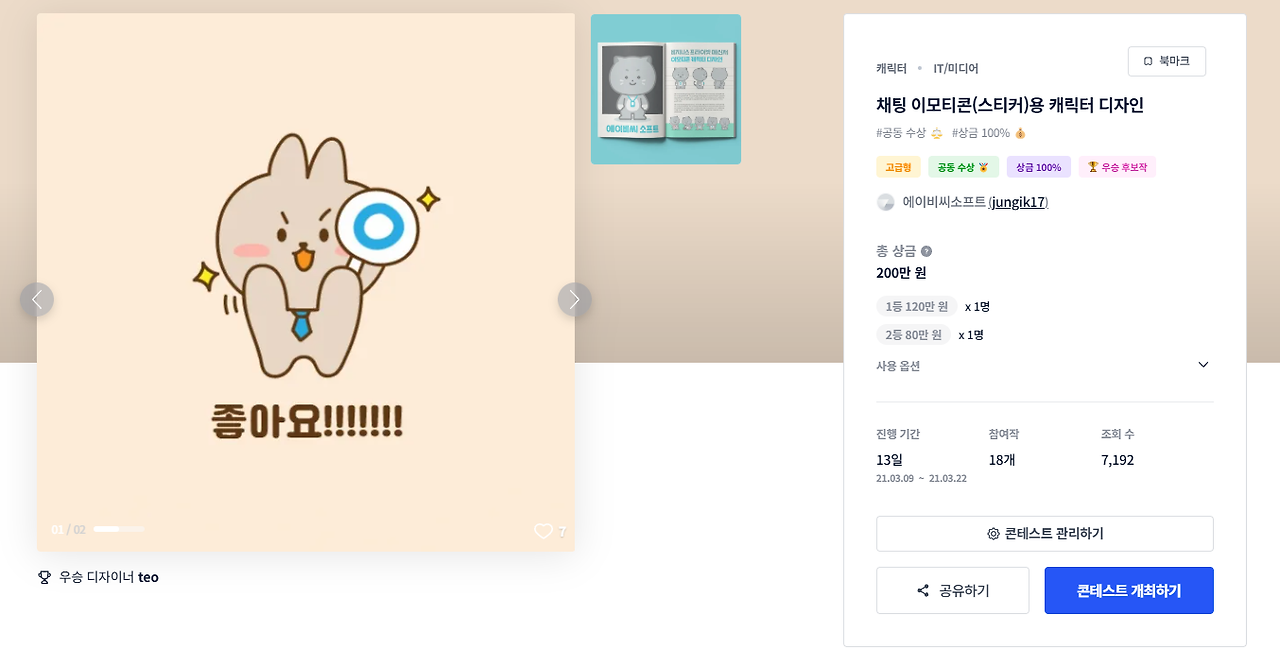Open winning designer teo's name
This screenshot has width=1280, height=649.
pos(148,577)
